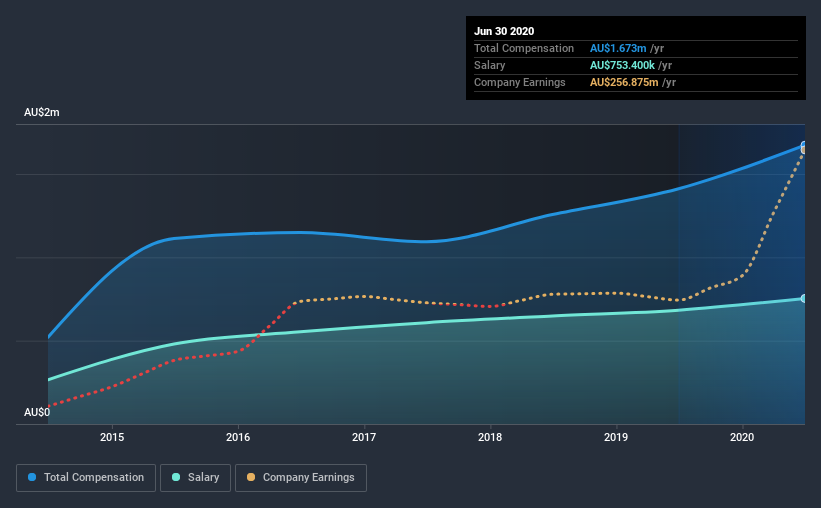Toggle the Total Compensation legend button
The image size is (821, 508).
tap(86, 478)
